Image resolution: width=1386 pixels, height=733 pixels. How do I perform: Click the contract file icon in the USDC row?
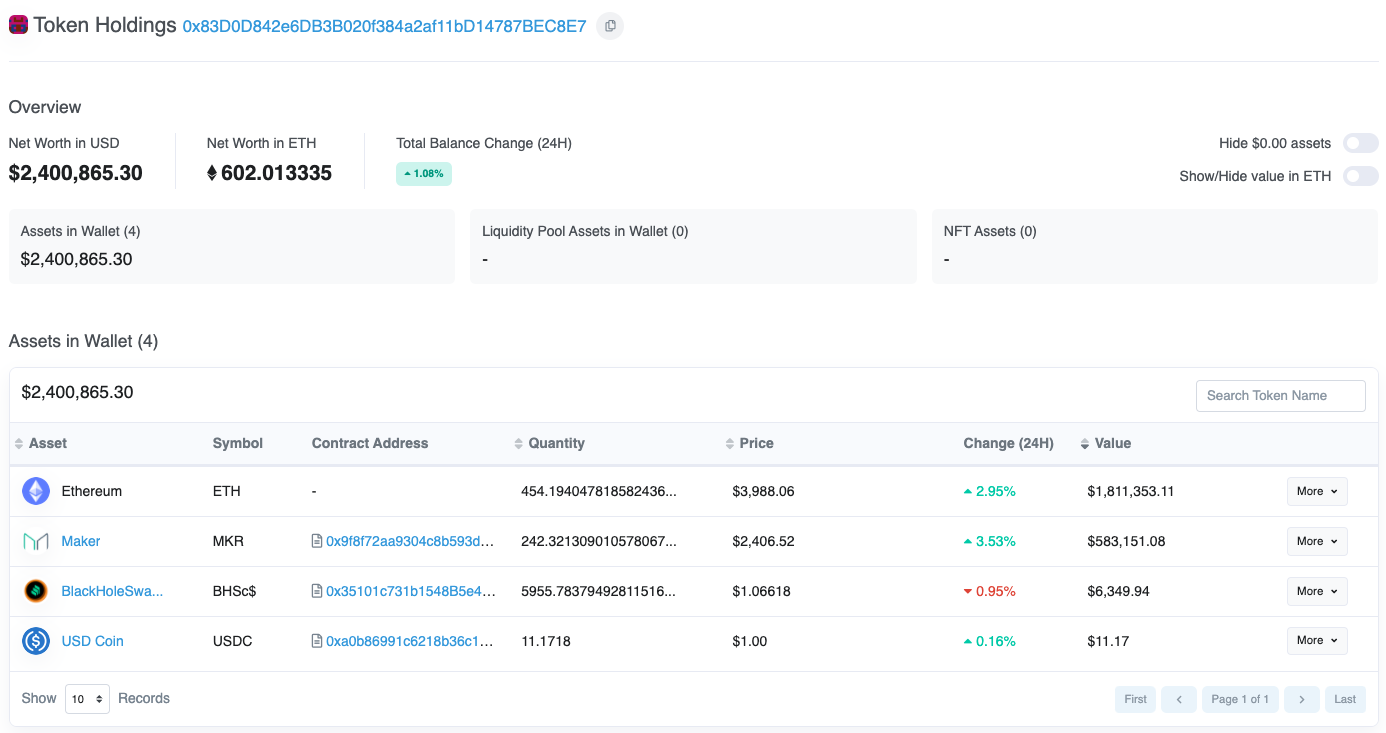[317, 641]
